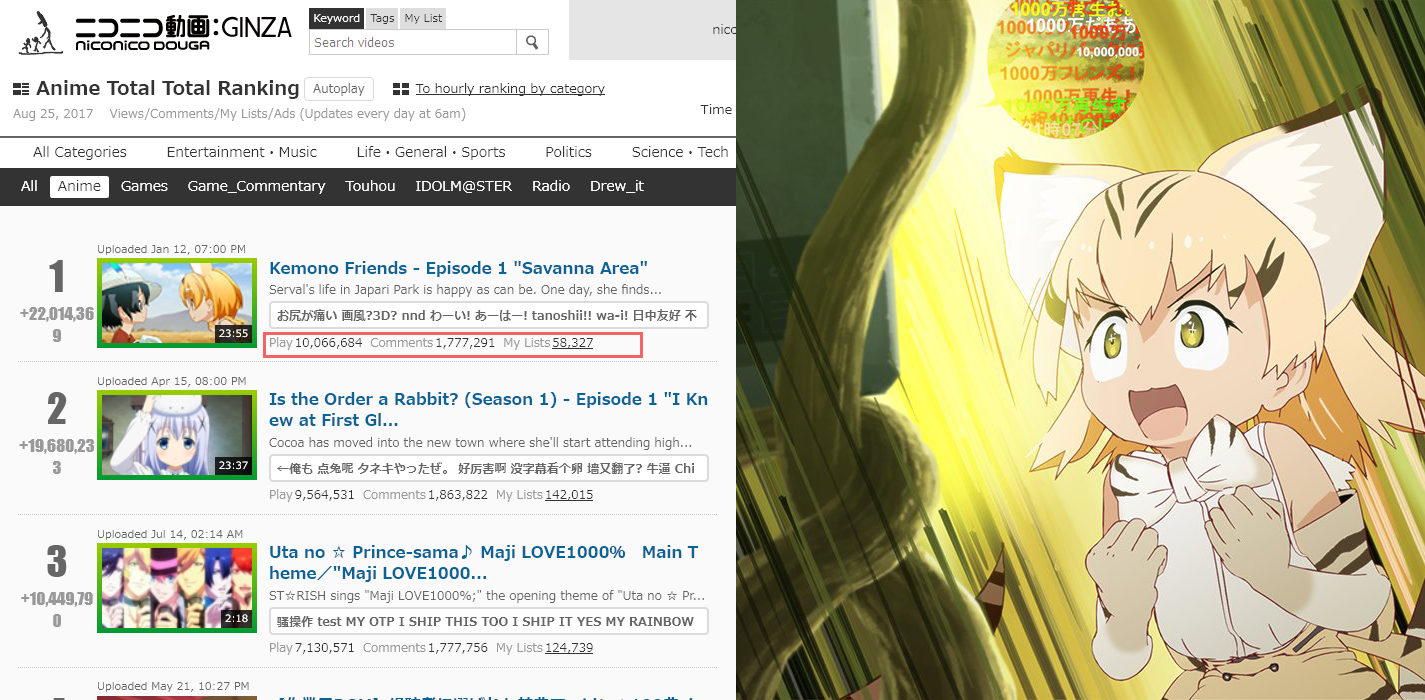
Task: Select the Tags search tab
Action: pyautogui.click(x=382, y=18)
